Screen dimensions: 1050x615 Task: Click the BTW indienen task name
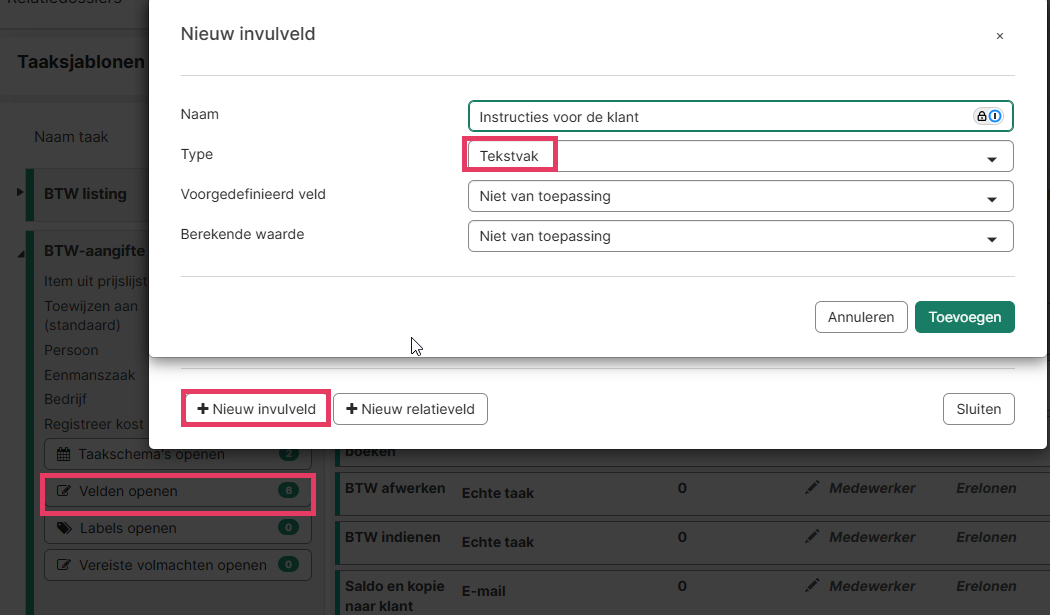point(393,537)
